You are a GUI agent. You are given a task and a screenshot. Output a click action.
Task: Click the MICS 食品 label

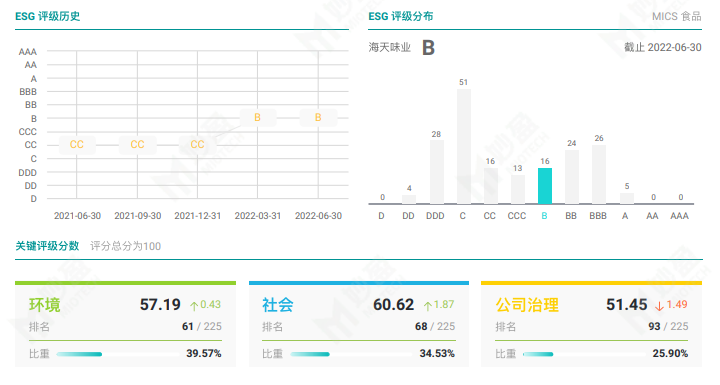[677, 17]
